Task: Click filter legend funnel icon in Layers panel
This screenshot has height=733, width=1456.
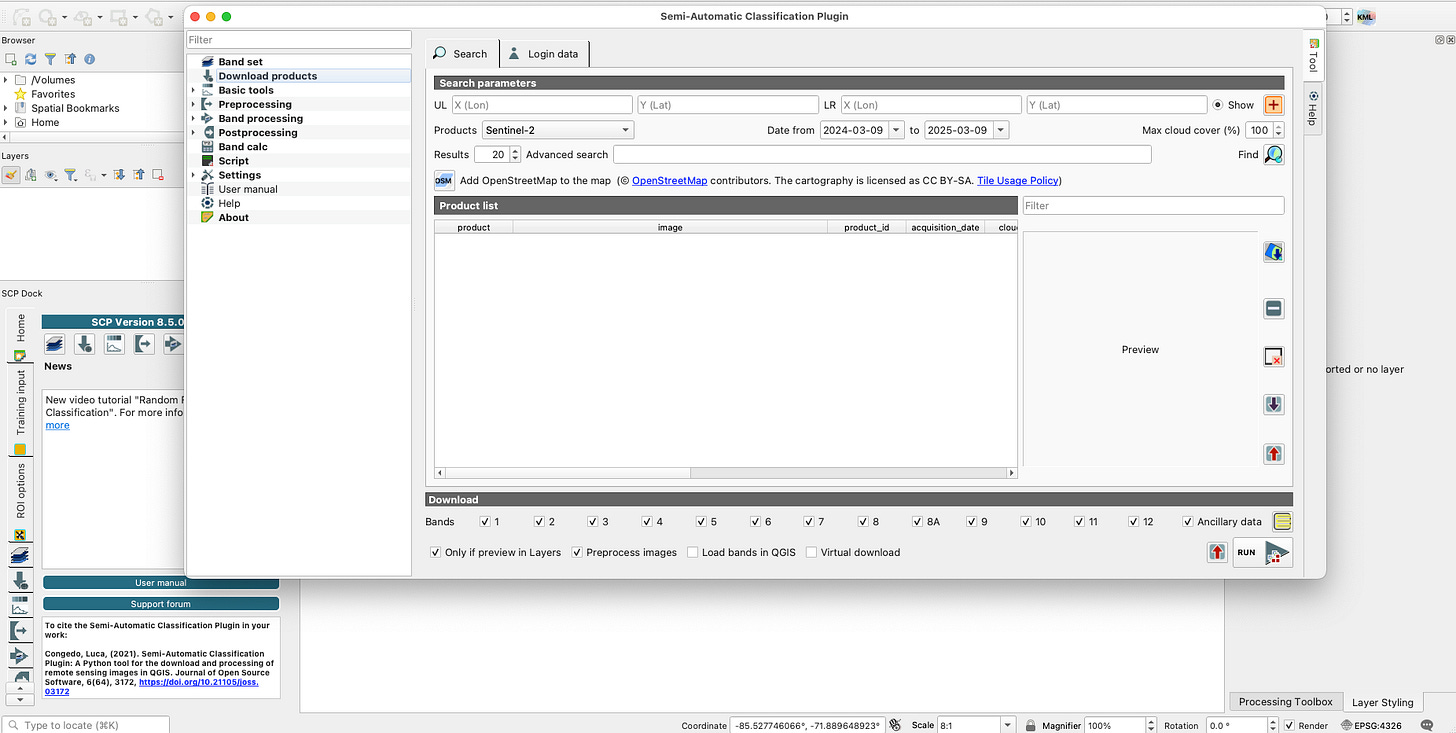Action: (71, 175)
